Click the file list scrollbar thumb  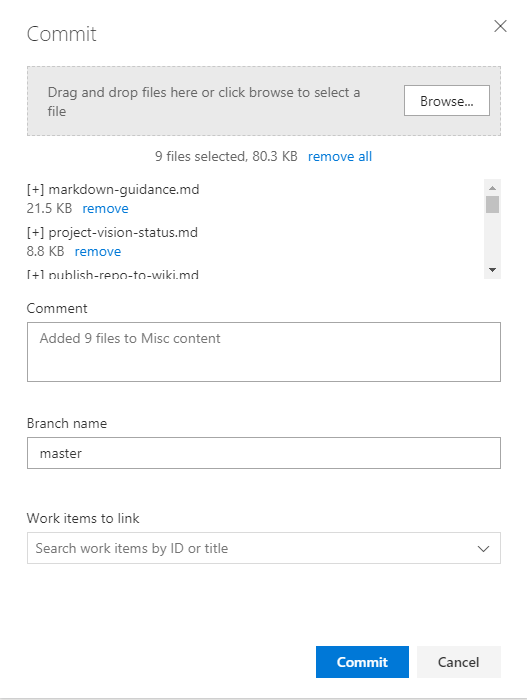(493, 204)
